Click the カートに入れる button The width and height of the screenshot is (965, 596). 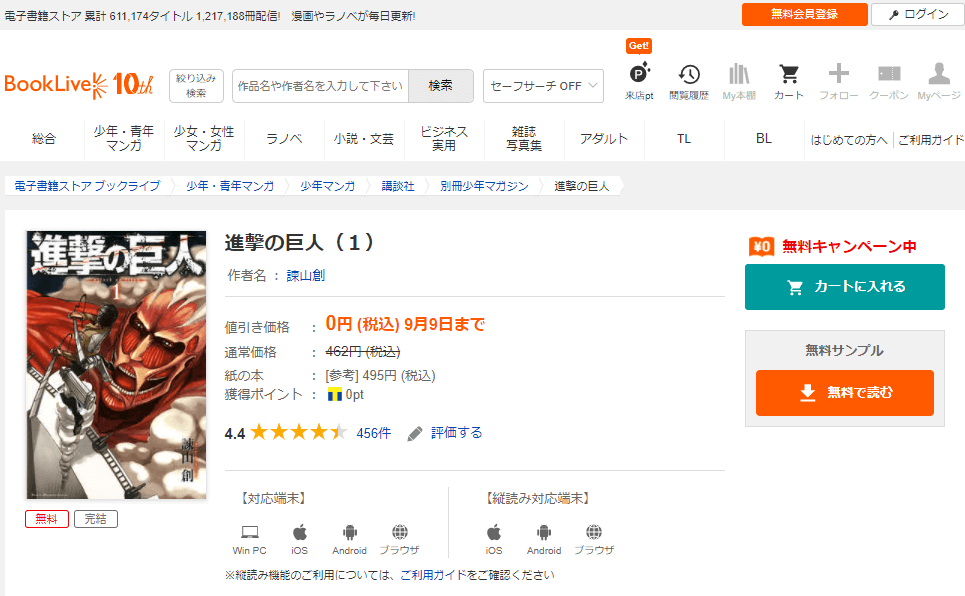[844, 287]
